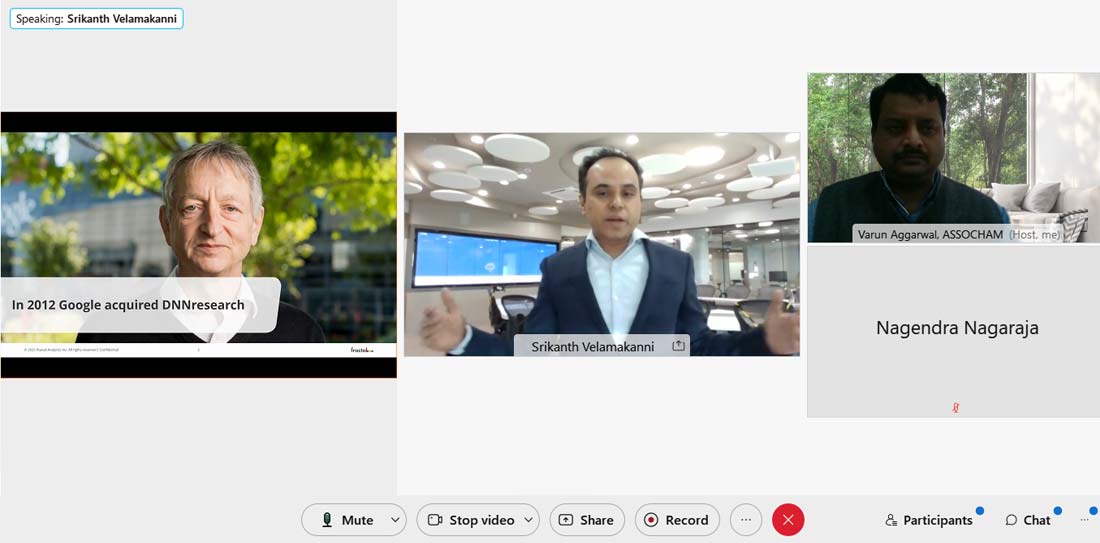Click the Srikanth Velamakanni name label

pos(592,347)
